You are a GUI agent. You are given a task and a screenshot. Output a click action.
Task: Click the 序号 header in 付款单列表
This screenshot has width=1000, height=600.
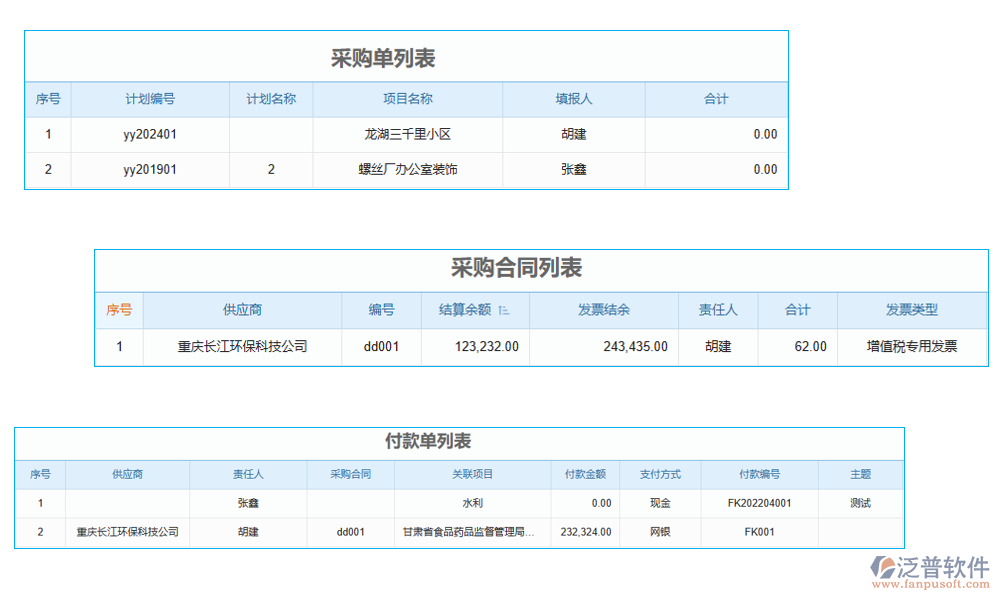[40, 474]
